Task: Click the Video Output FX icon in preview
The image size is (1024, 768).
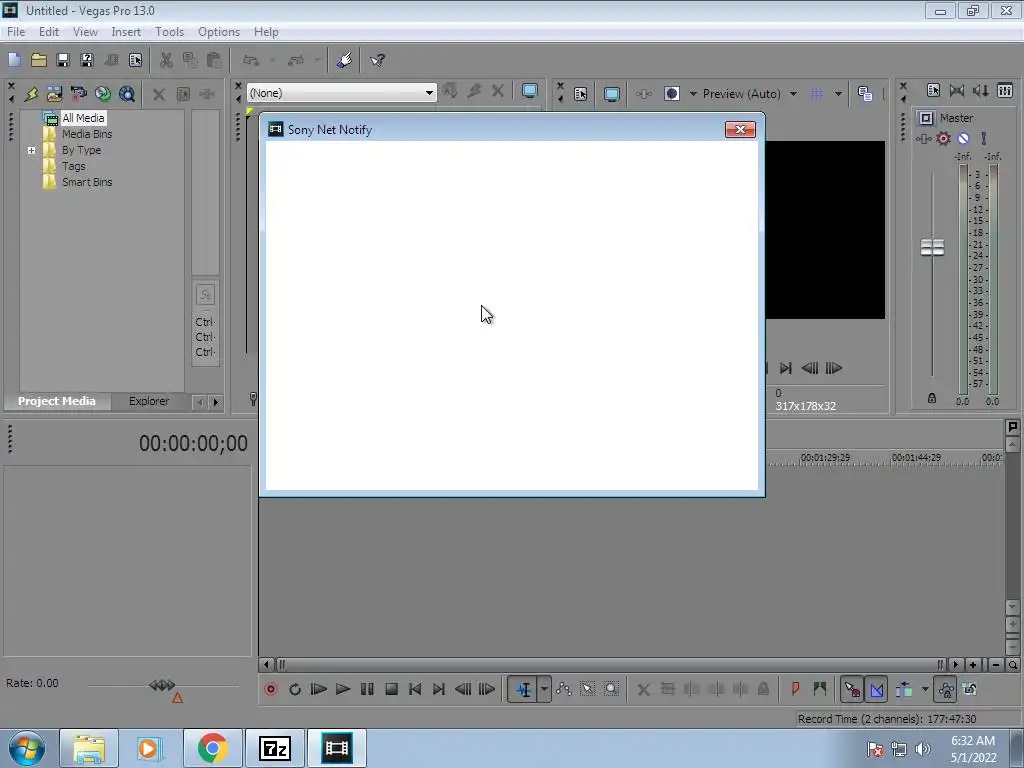Action: [644, 94]
